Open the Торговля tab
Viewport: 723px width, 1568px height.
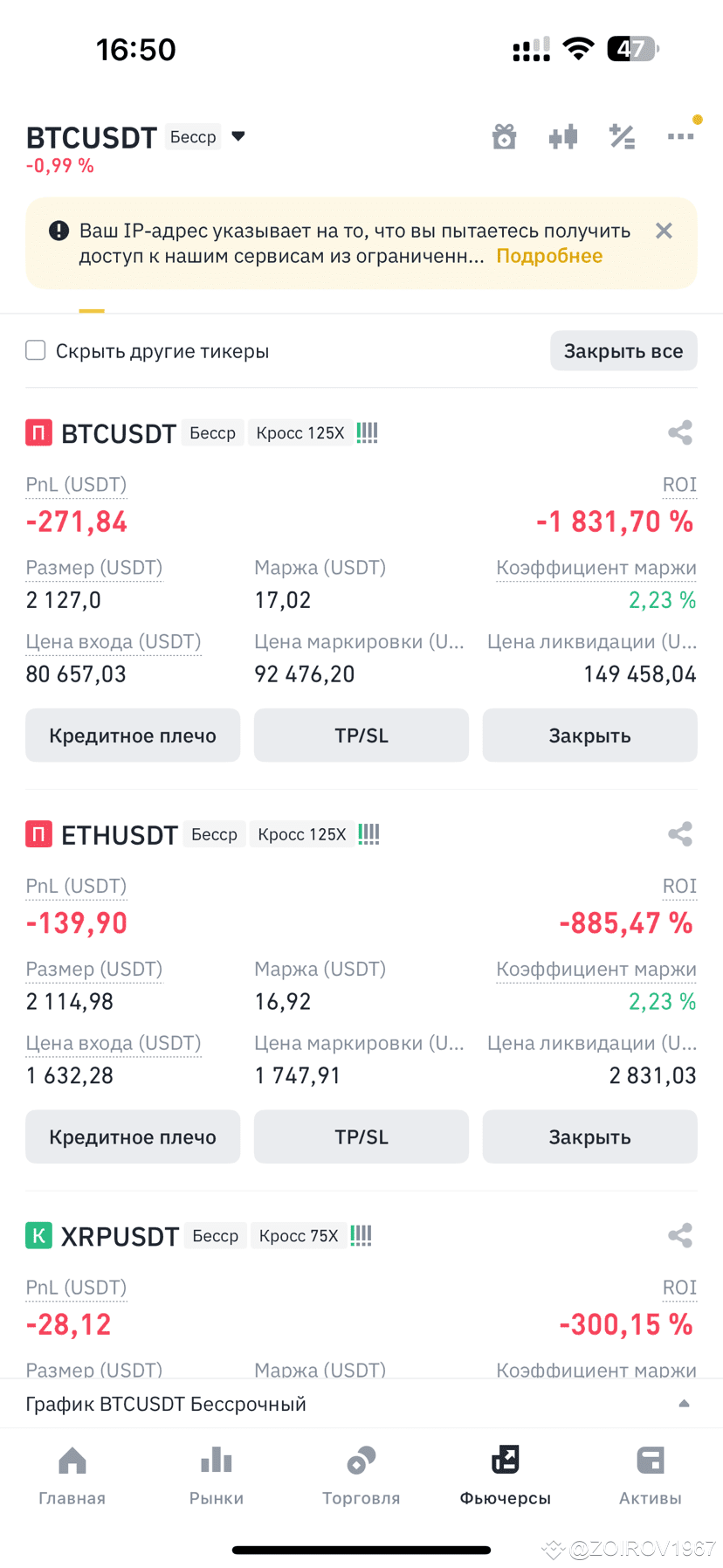point(361,1476)
